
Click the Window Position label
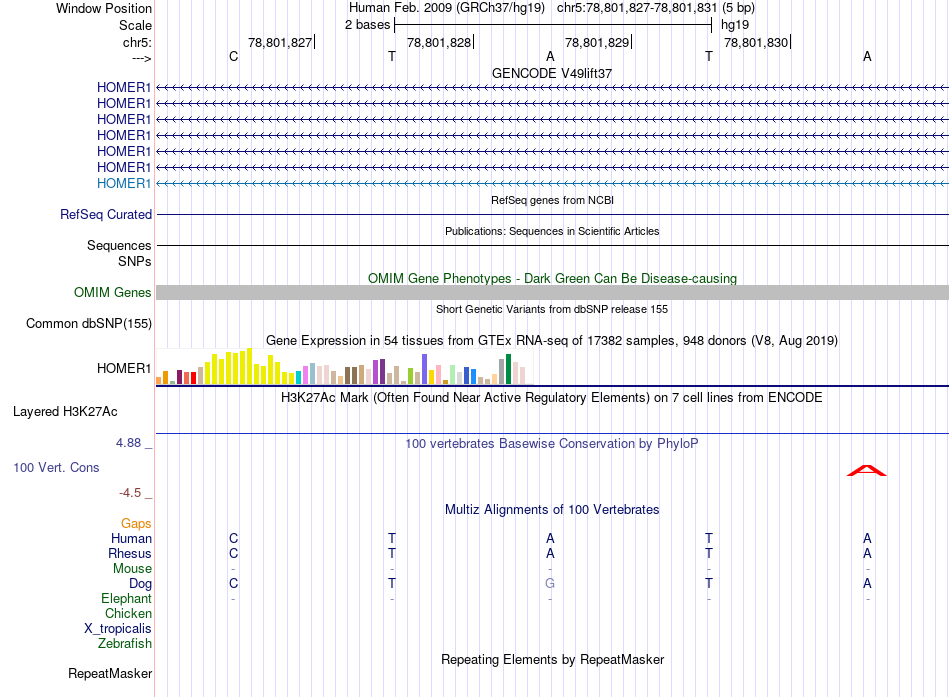104,8
